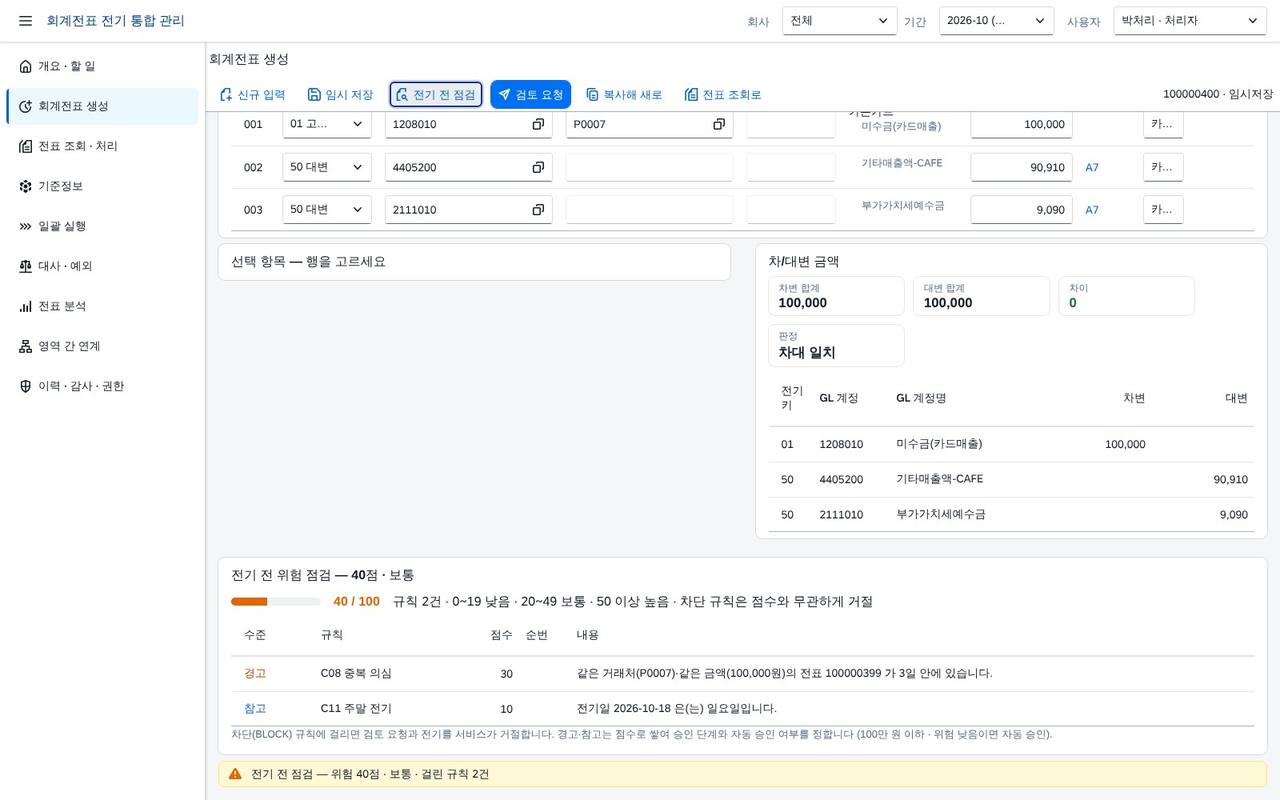Click 차대 일치 판정 value

click(807, 353)
